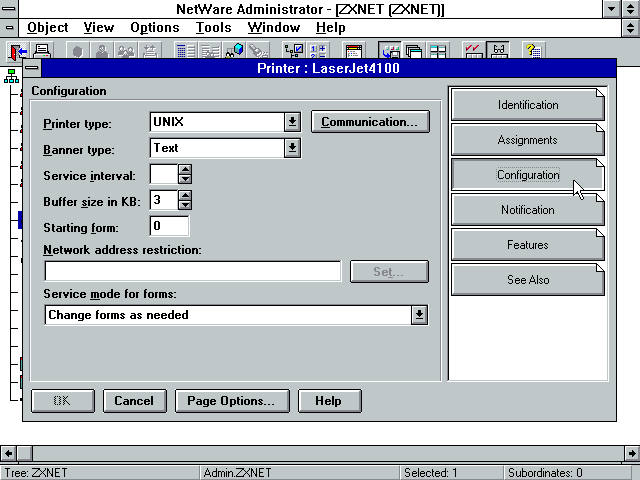Increase Service interval with up arrow
640x480 pixels.
point(185,170)
